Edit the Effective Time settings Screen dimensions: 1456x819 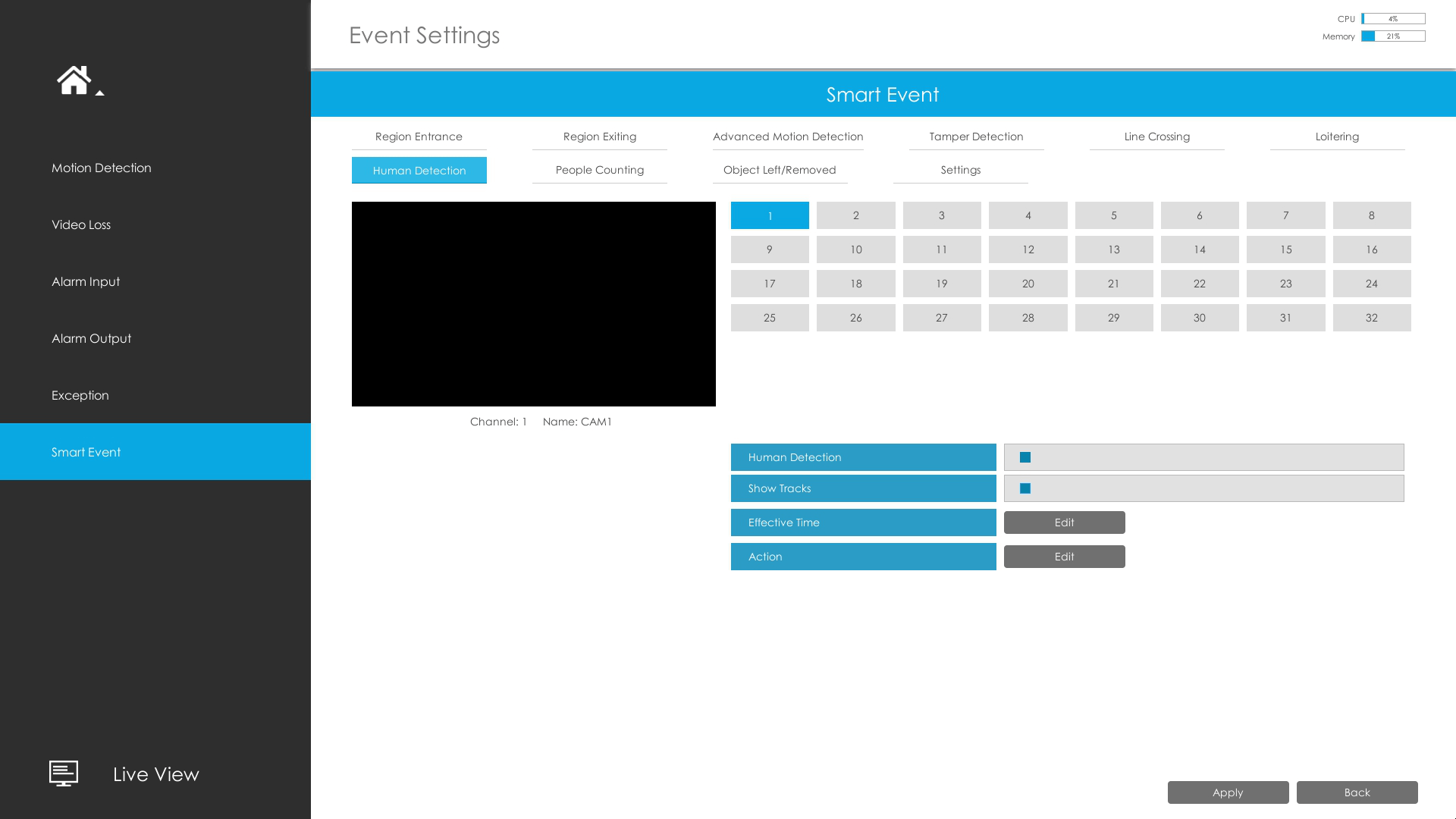1064,522
